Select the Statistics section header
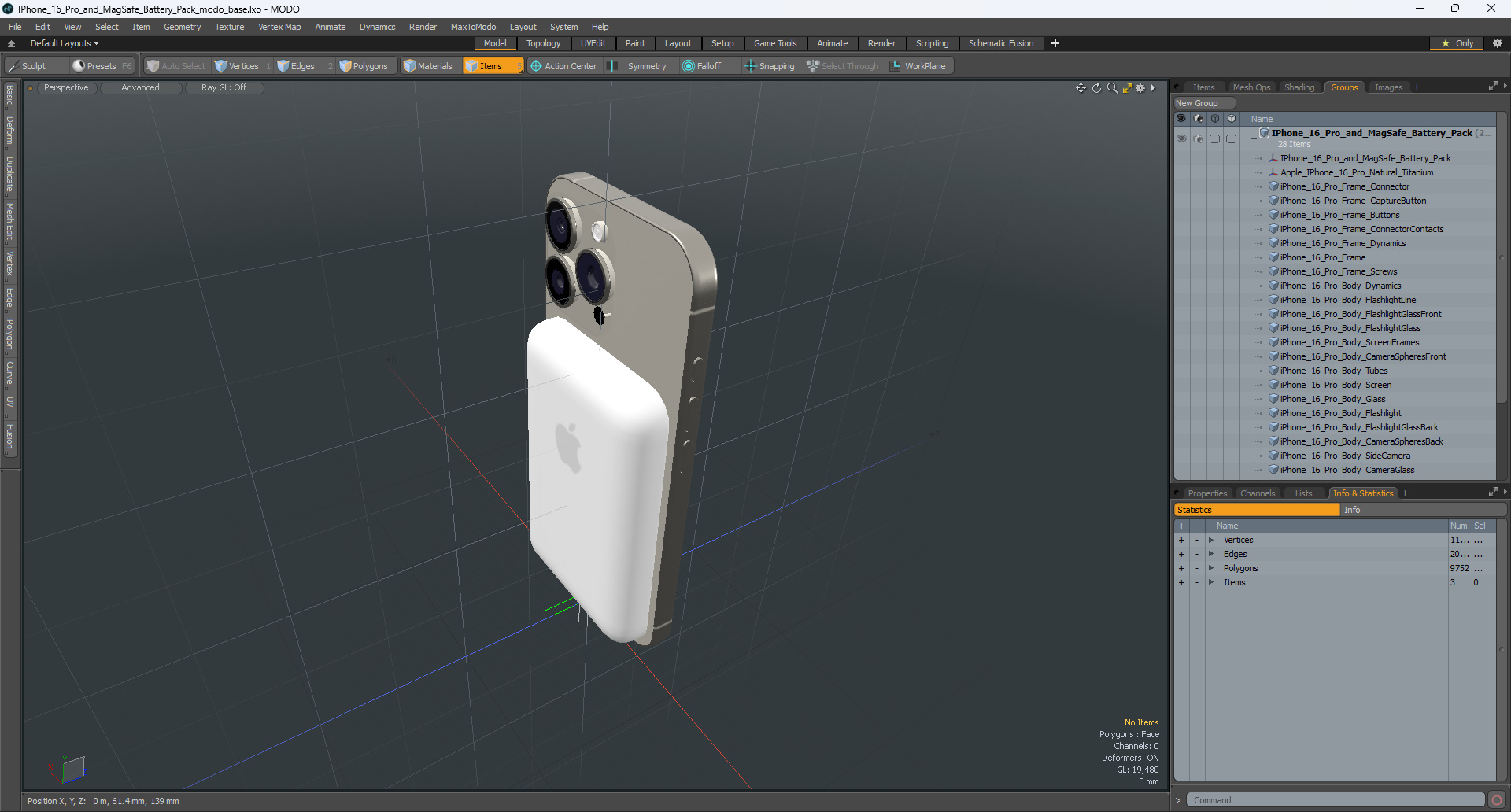 [x=1256, y=510]
